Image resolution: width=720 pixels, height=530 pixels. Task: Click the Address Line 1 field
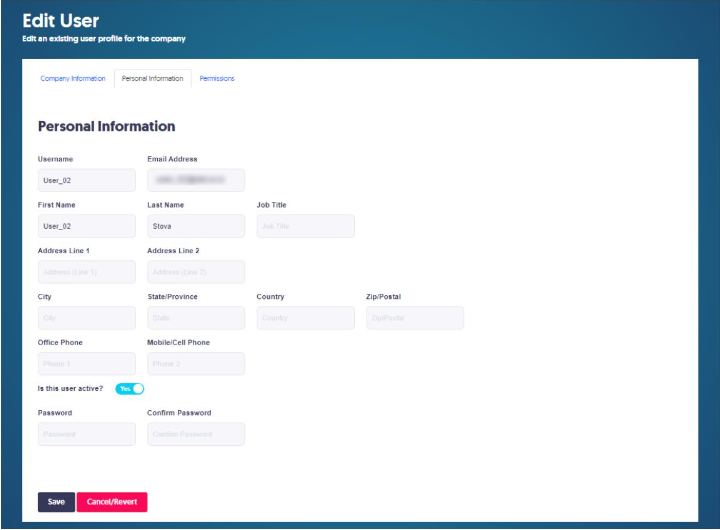click(x=87, y=272)
